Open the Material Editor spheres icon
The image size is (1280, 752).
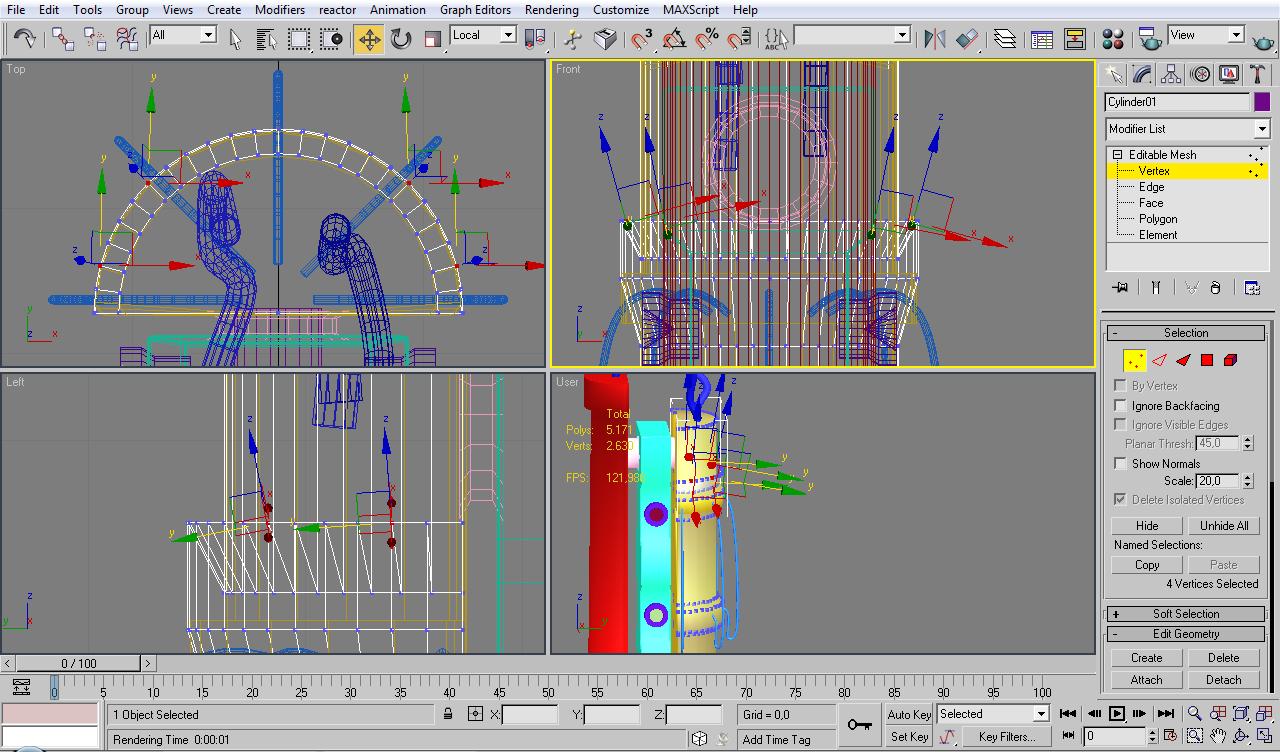pyautogui.click(x=1112, y=39)
